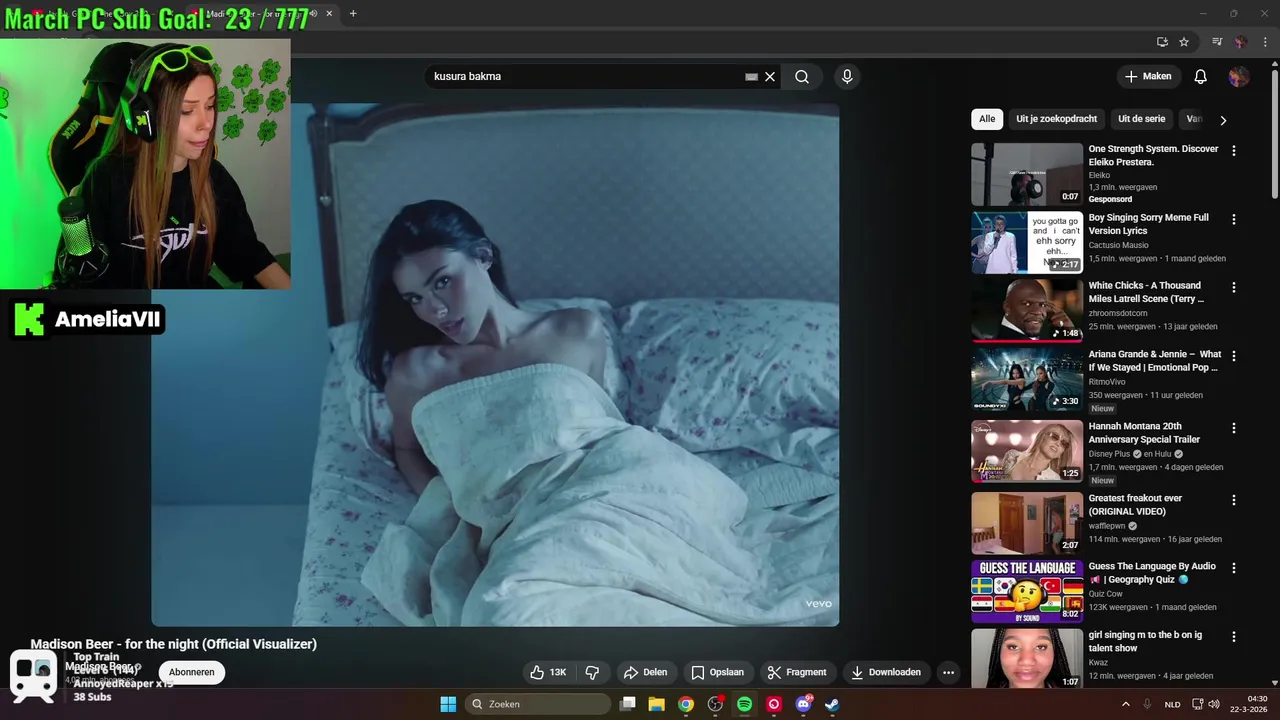
Task: Open Task View in the taskbar
Action: pos(628,704)
